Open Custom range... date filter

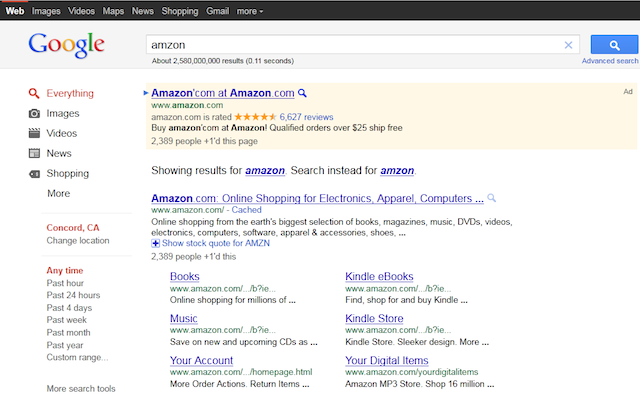tap(77, 357)
